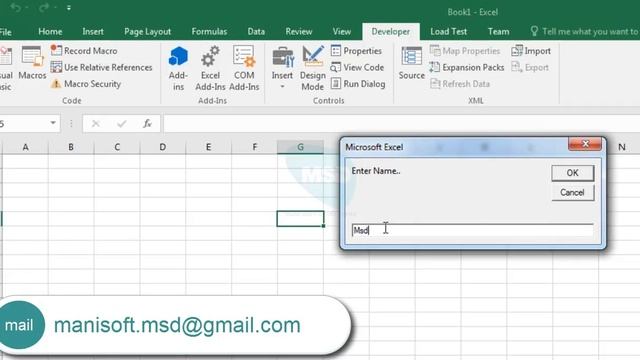Select column B header
Screen dimensions: 640x360
pyautogui.click(x=71, y=147)
